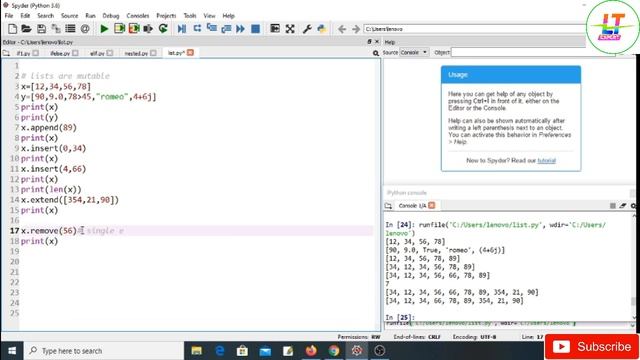Undock the Editor pane
Image resolution: width=640 pixels, height=360 pixels.
click(x=369, y=42)
